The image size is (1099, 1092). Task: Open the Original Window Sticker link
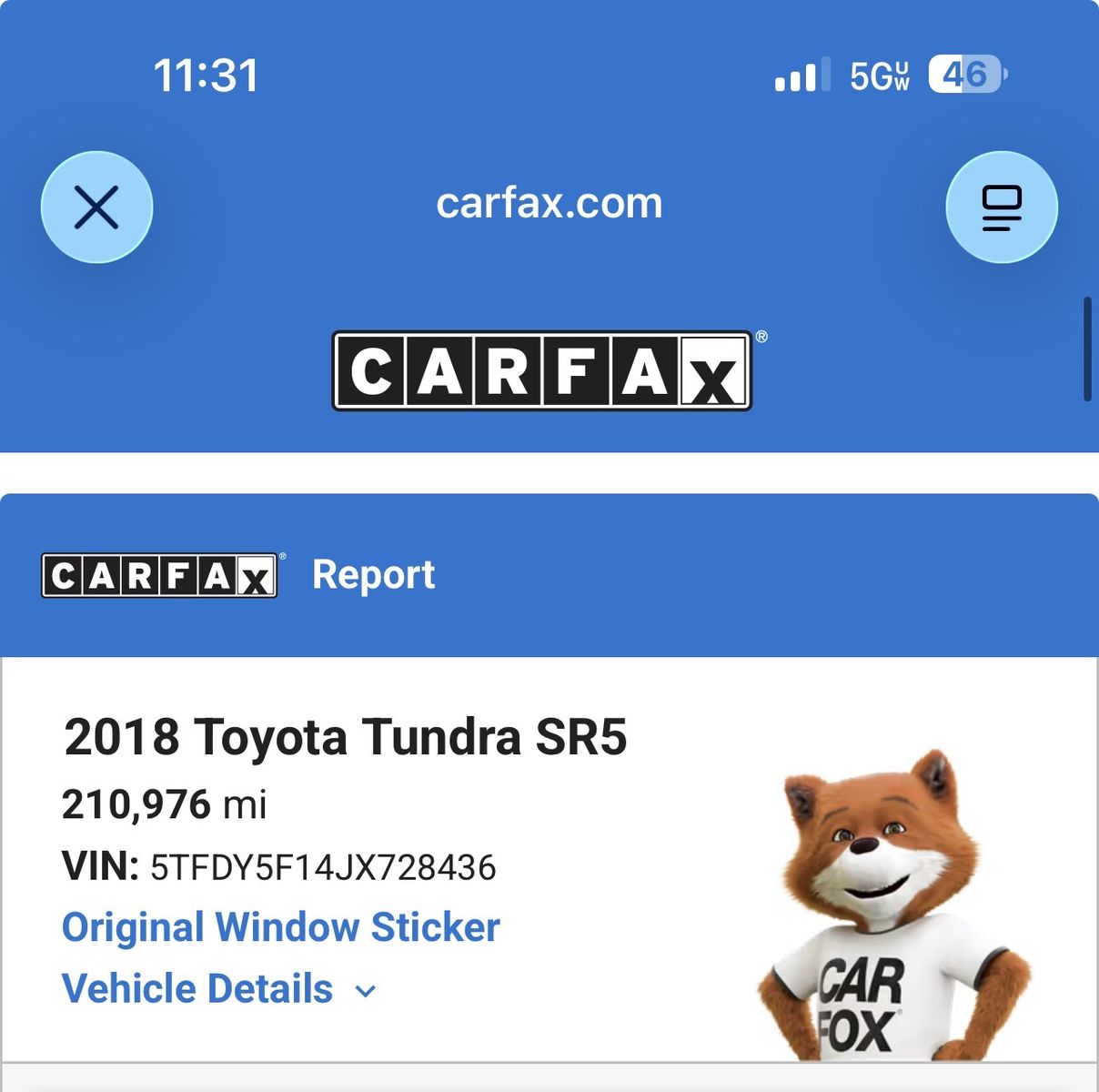[x=281, y=927]
